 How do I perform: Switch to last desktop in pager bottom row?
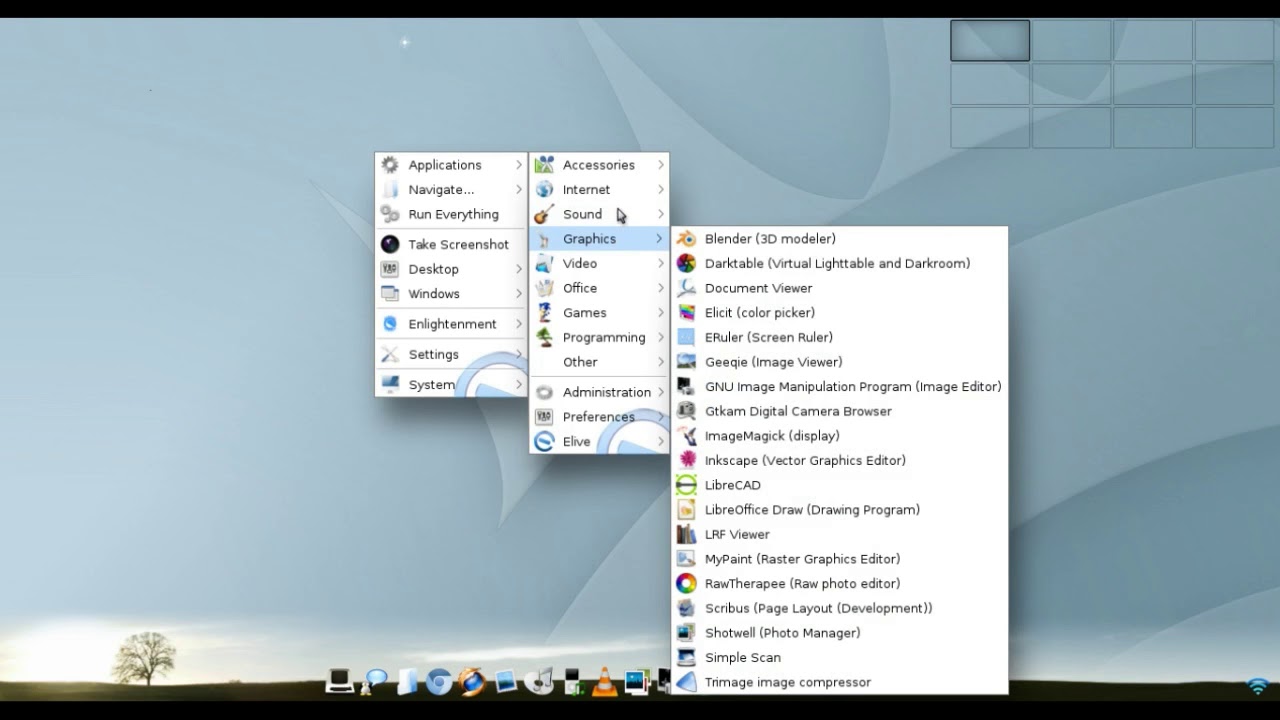click(x=1234, y=127)
